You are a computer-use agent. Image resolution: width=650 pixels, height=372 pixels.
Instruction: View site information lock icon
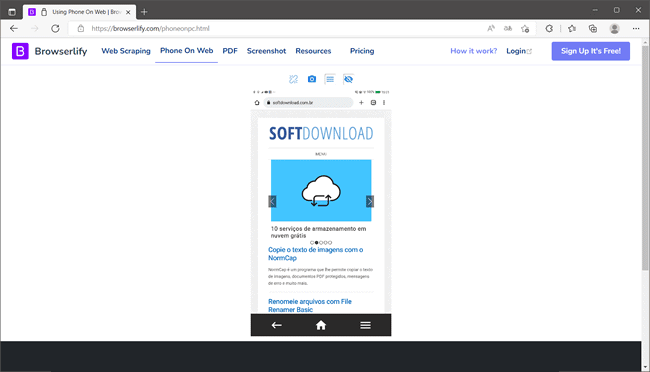[x=81, y=29]
